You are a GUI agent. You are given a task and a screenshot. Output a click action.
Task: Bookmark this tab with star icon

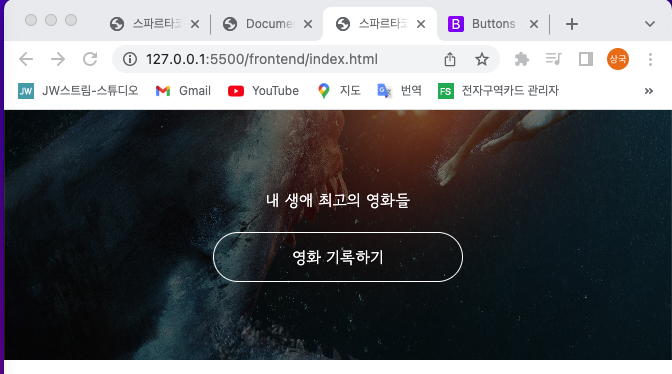pos(482,59)
